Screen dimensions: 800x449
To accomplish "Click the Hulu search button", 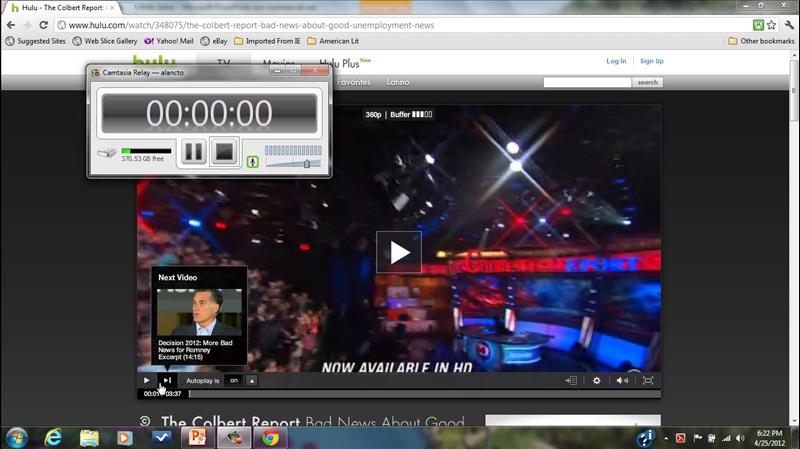I will (x=647, y=82).
